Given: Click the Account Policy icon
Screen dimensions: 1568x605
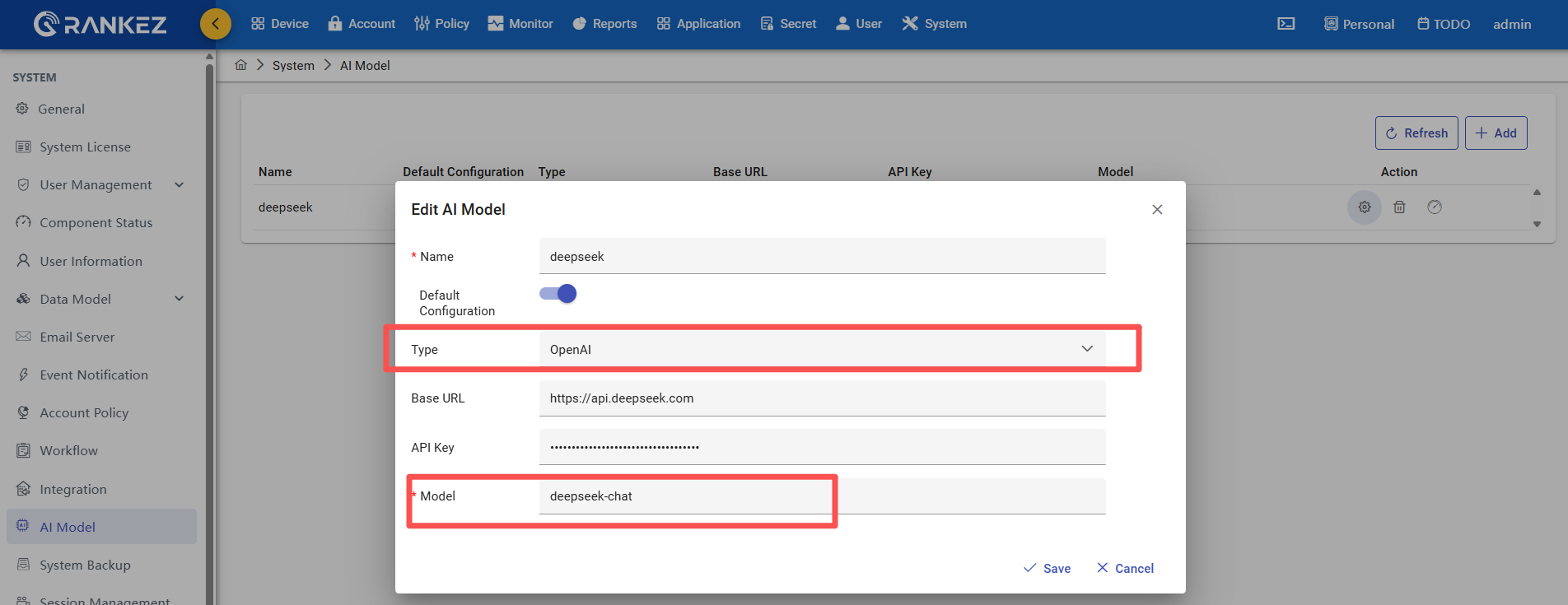Looking at the screenshot, I should pos(23,412).
